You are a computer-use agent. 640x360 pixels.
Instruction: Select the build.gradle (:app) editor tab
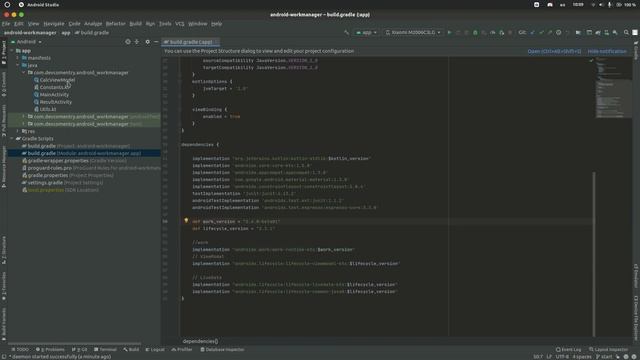(191, 42)
